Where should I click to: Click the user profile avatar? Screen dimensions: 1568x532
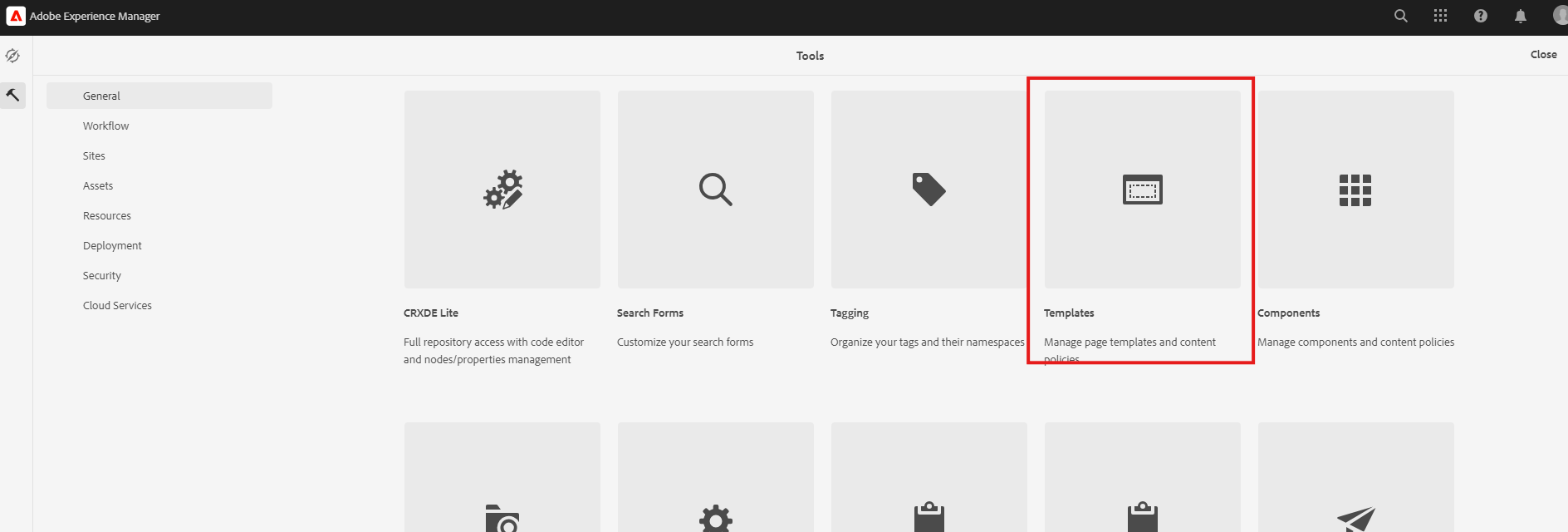click(1559, 16)
